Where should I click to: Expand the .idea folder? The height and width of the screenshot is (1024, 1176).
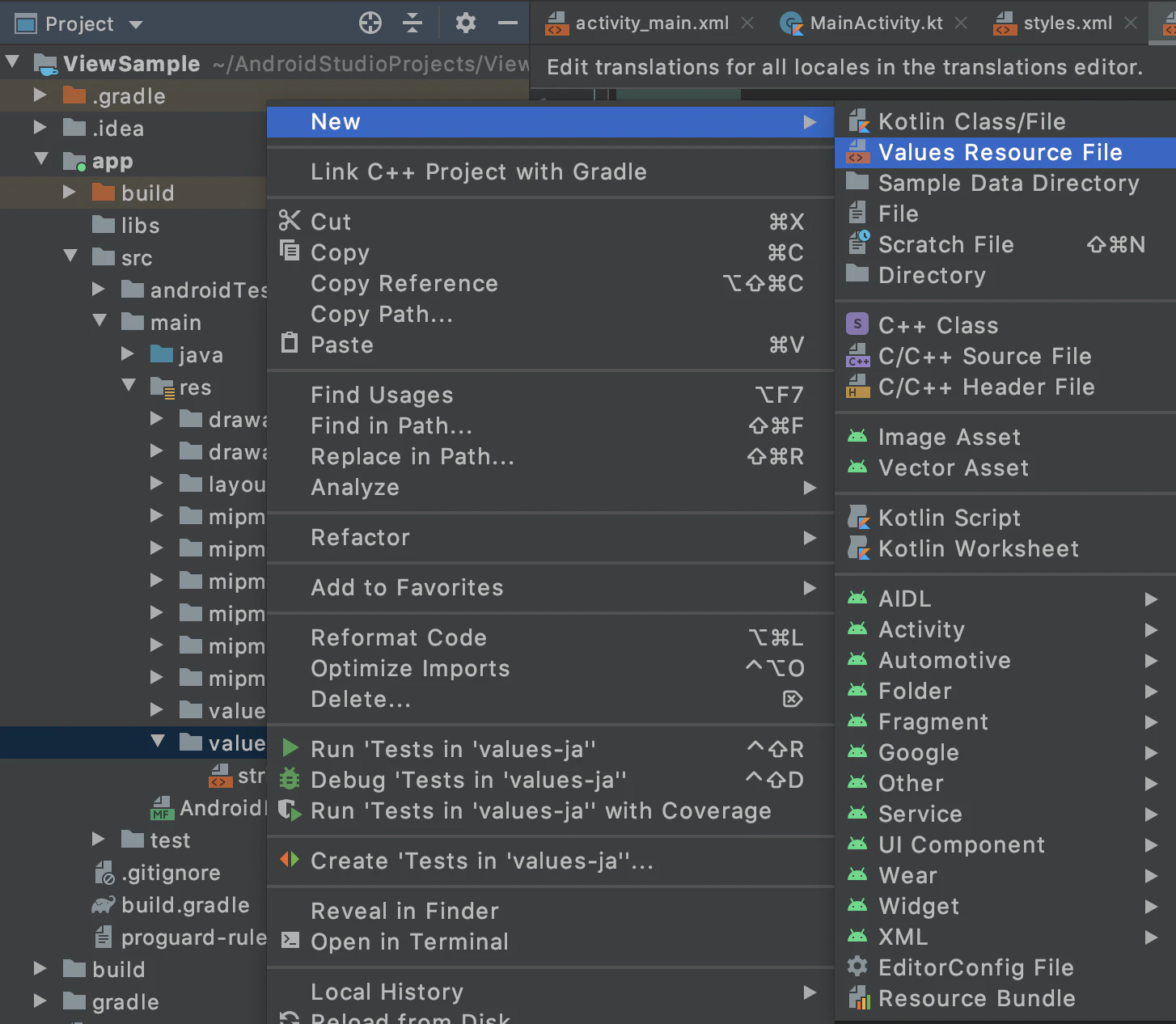click(40, 128)
